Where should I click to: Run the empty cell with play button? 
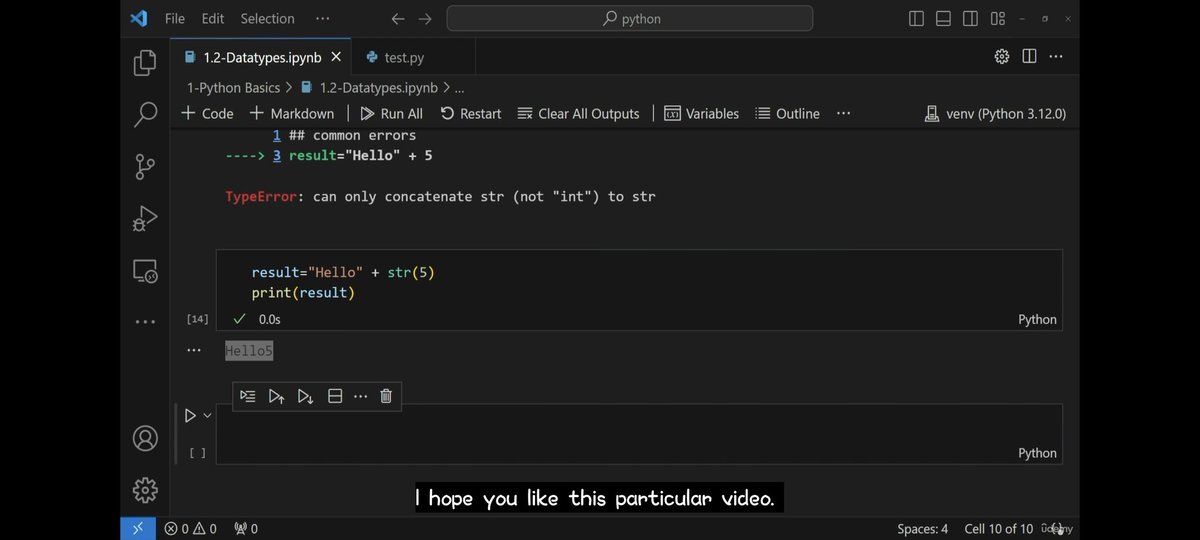[190, 415]
